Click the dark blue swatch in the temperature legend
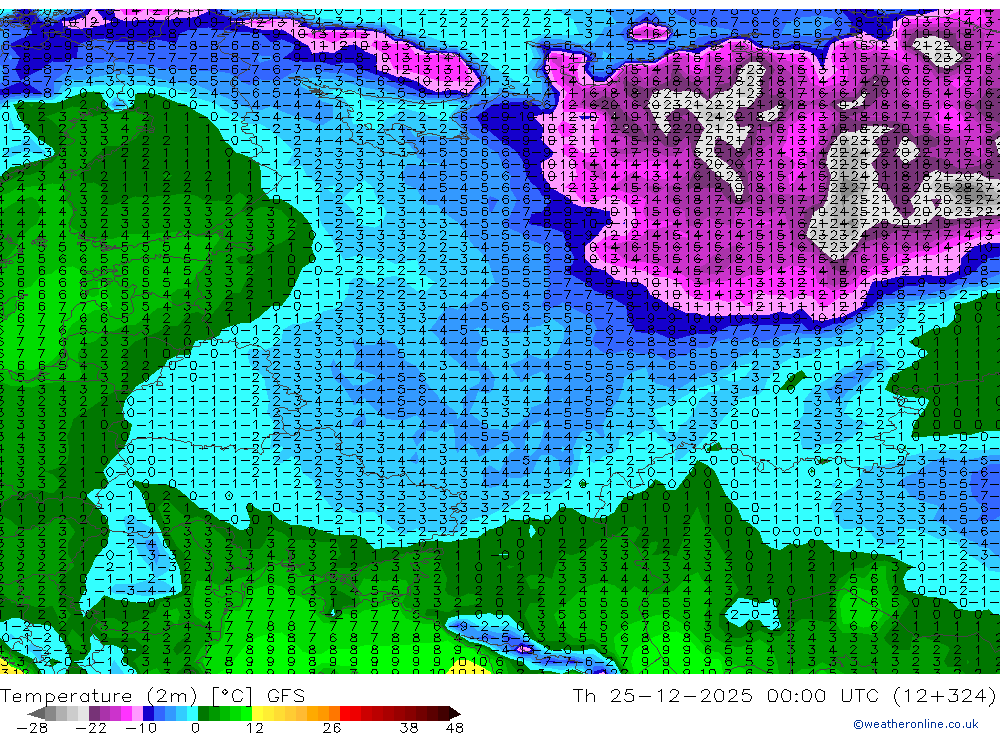 coord(148,713)
